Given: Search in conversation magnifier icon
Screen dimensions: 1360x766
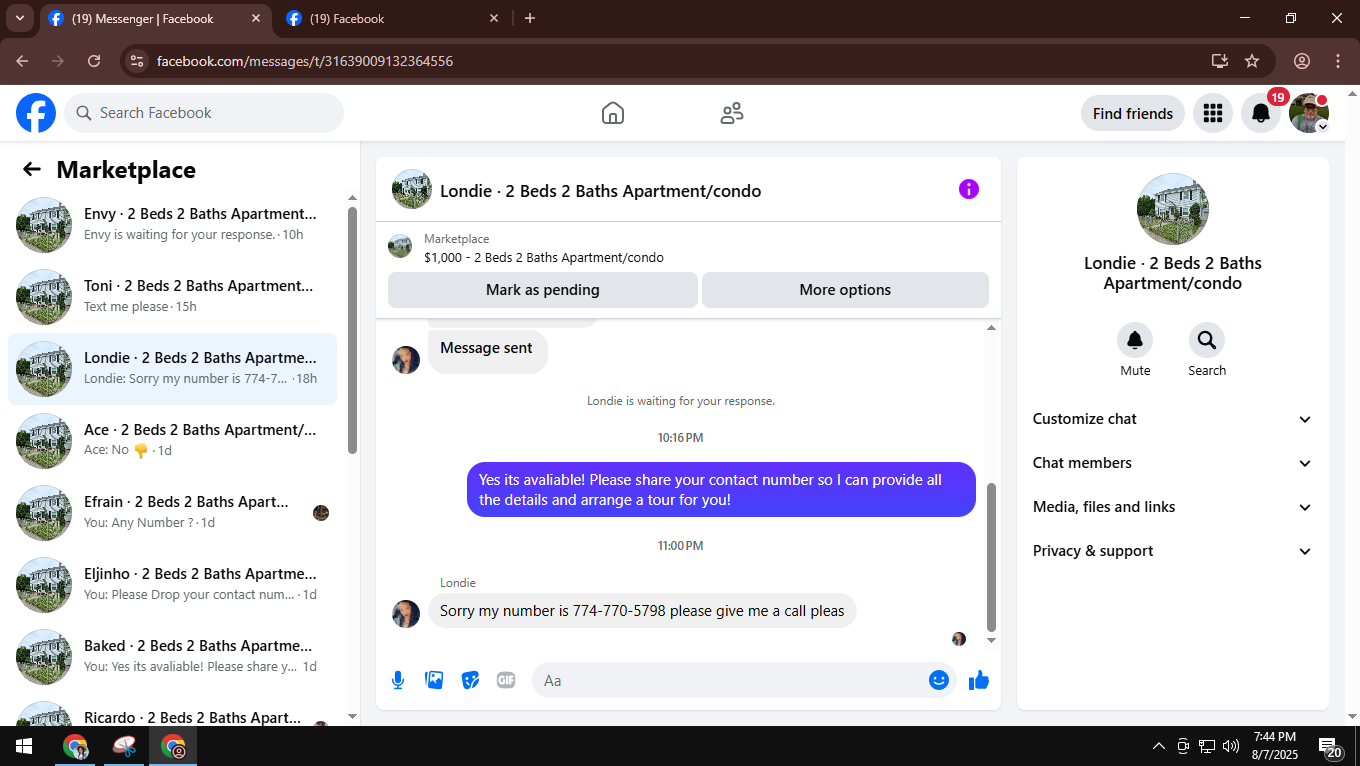Looking at the screenshot, I should (1207, 340).
